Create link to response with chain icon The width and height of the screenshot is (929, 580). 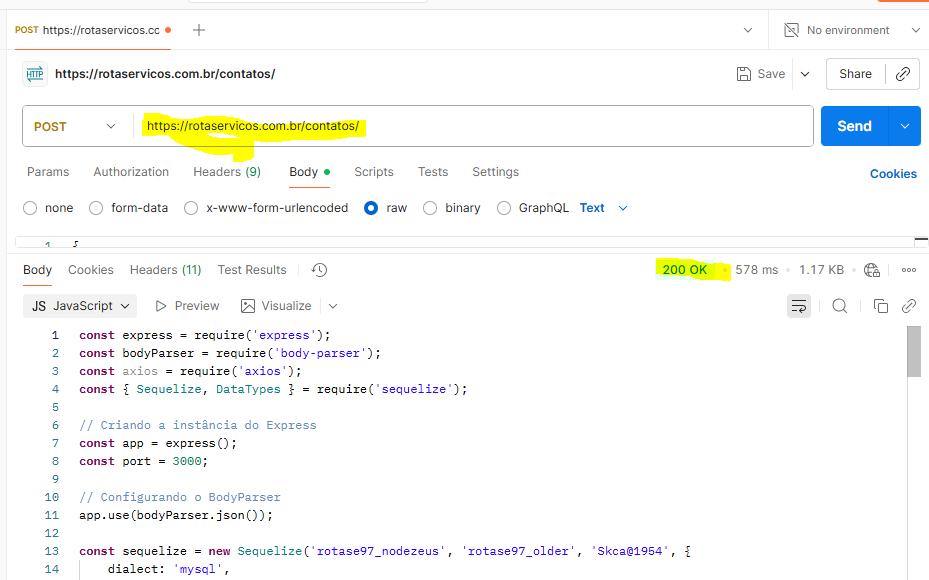click(909, 306)
